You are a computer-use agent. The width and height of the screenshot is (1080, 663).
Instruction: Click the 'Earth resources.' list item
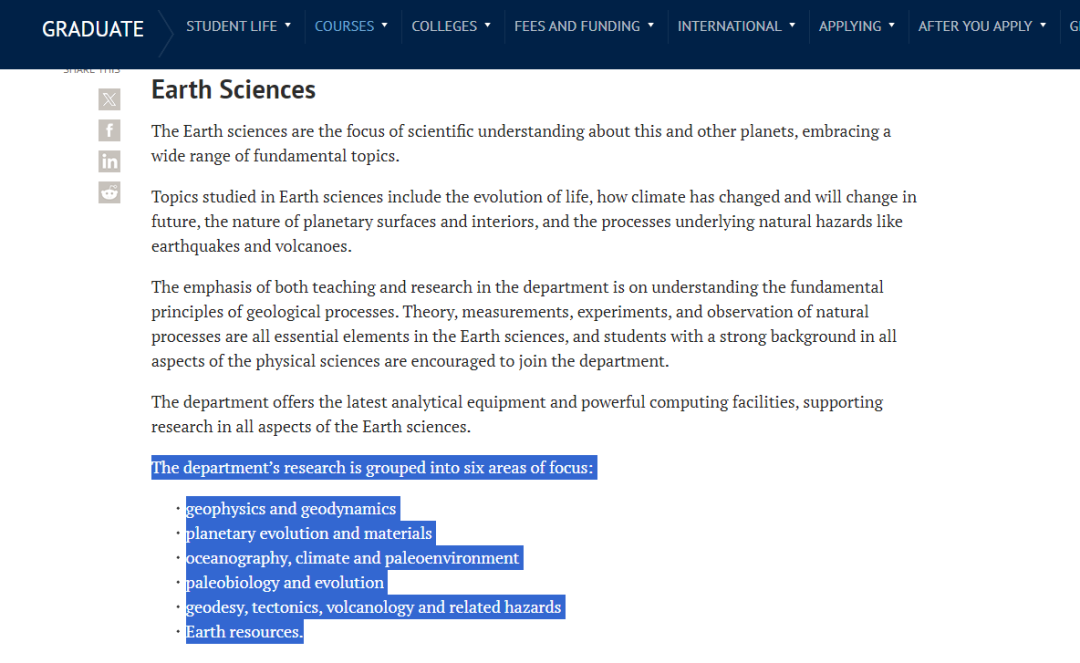click(x=244, y=632)
